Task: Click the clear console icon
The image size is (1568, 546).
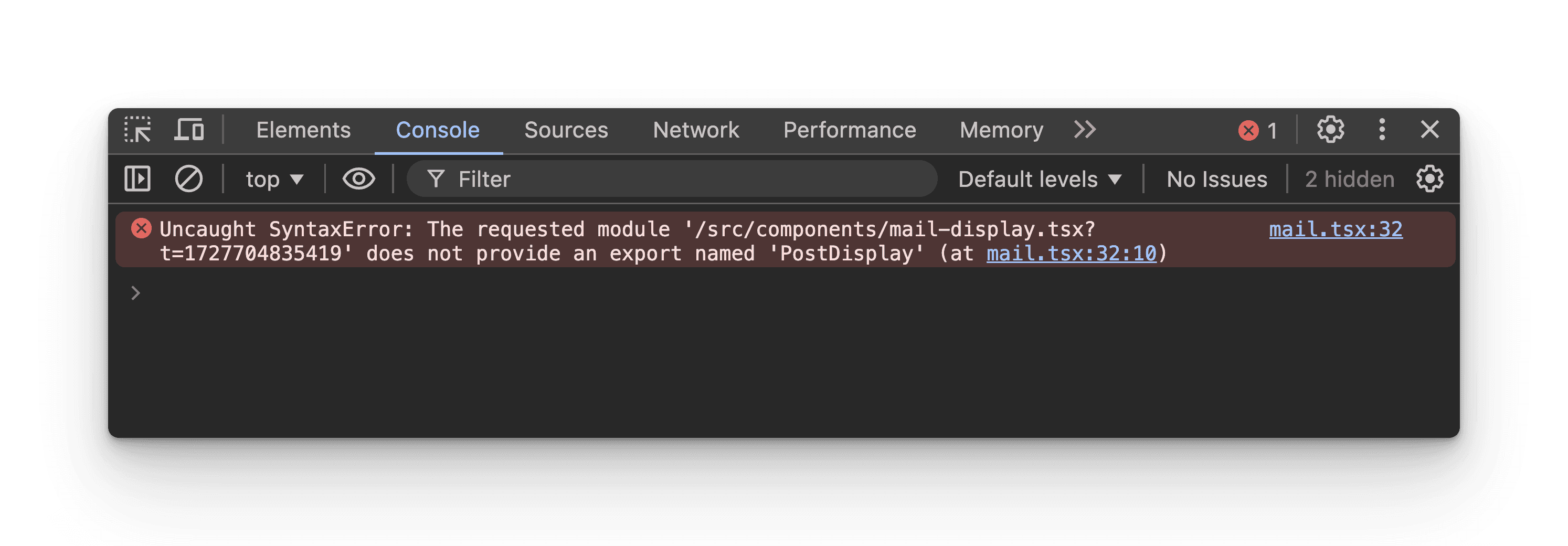Action: click(189, 179)
